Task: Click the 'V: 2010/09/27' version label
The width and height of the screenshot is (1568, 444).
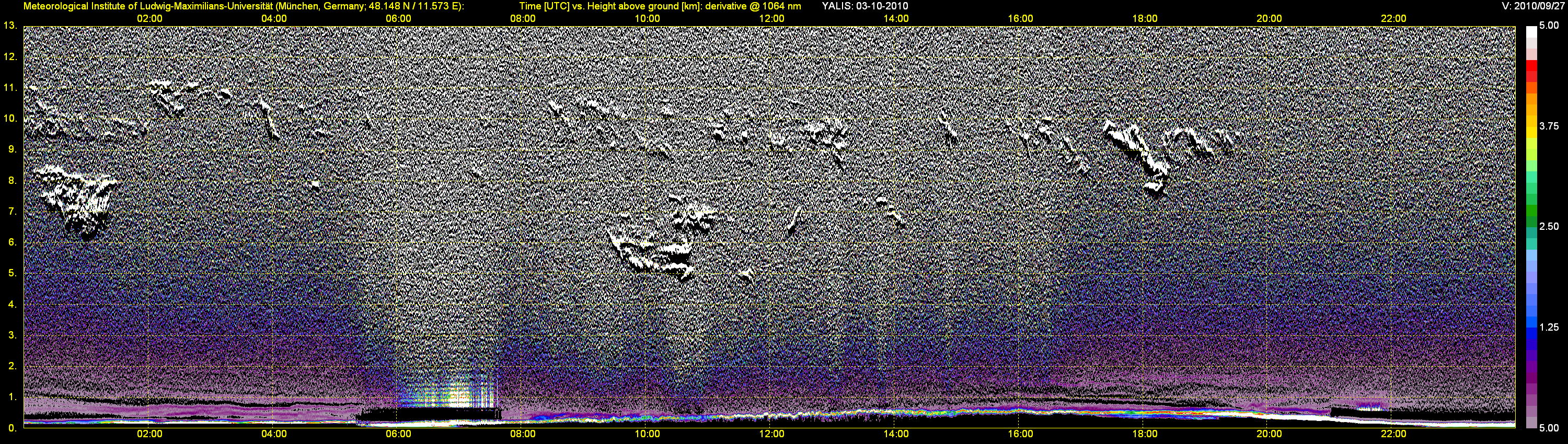Action: pyautogui.click(x=1531, y=6)
